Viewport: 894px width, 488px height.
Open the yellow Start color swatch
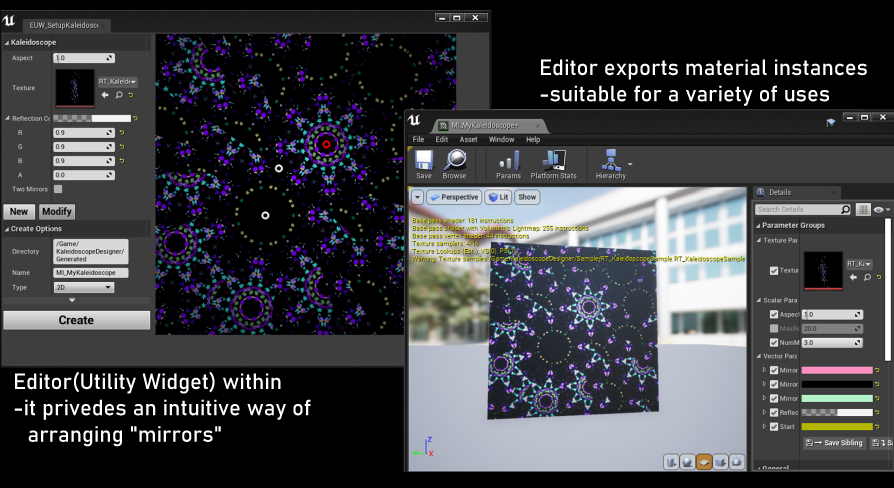coord(837,426)
